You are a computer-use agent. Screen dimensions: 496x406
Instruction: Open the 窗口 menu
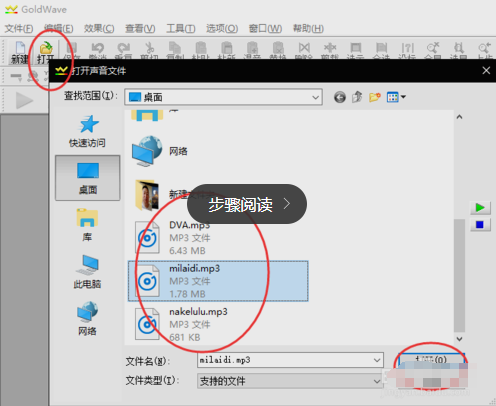click(x=265, y=29)
